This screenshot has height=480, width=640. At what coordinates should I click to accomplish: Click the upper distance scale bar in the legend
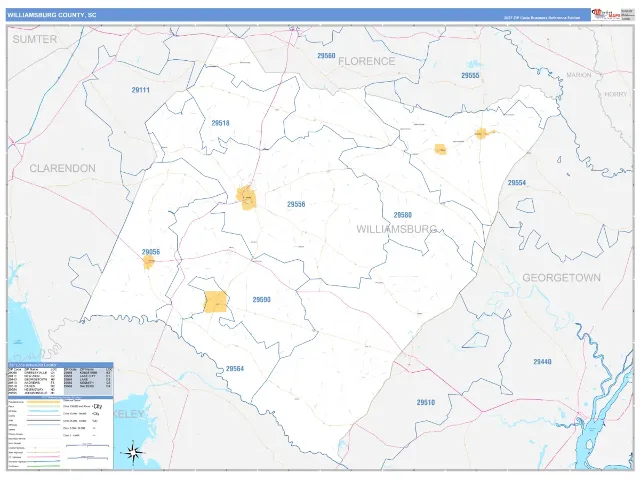pos(87,446)
